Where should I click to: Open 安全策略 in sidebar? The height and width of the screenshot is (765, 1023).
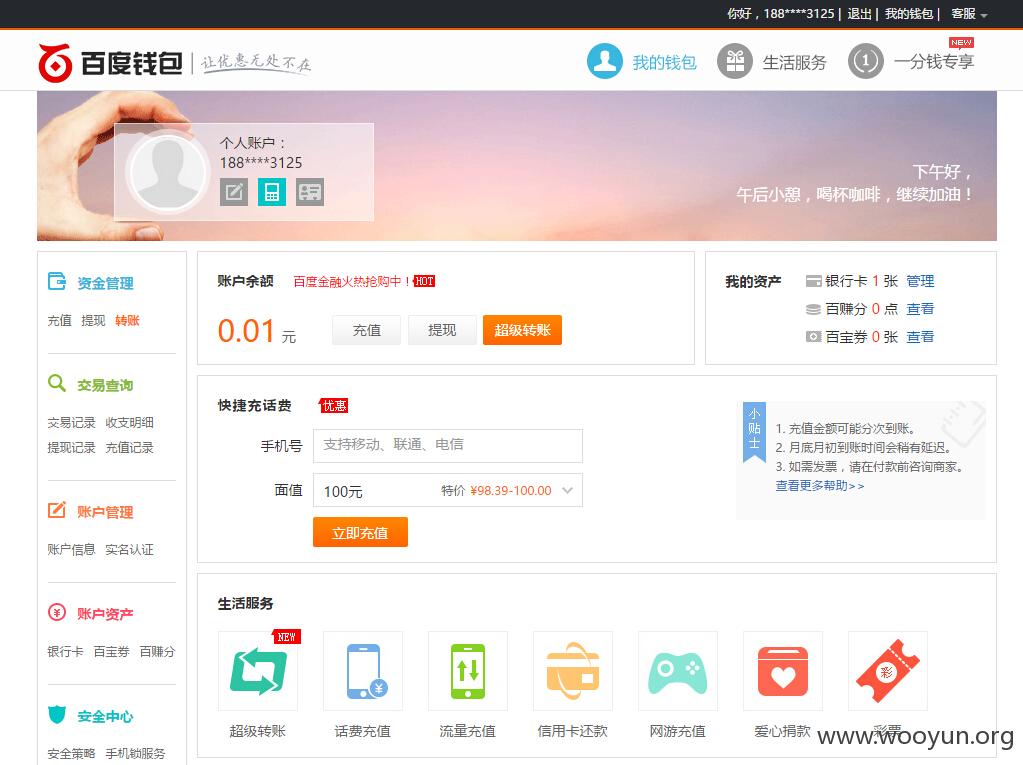[x=71, y=754]
